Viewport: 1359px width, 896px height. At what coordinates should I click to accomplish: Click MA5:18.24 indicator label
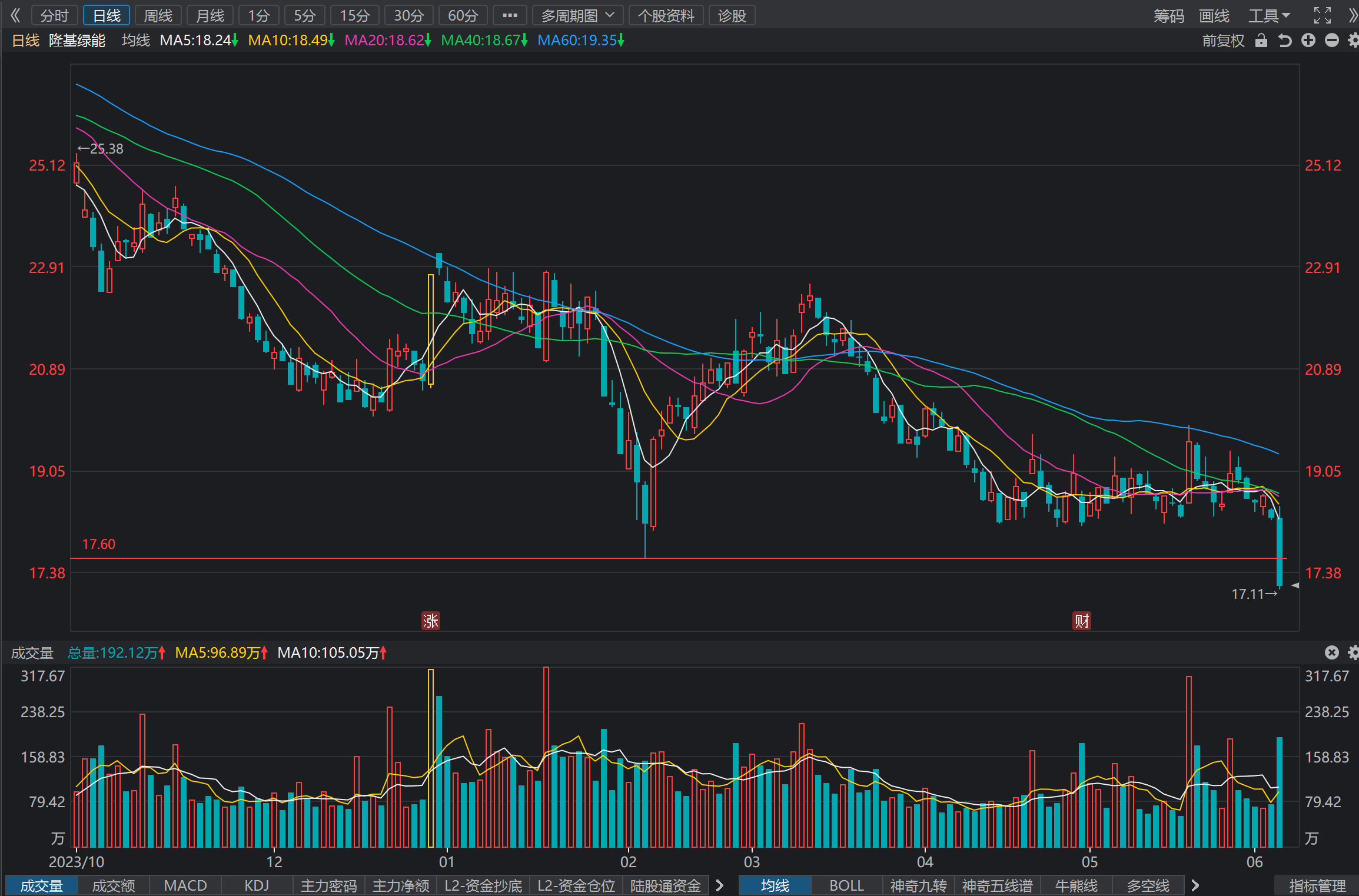(199, 40)
